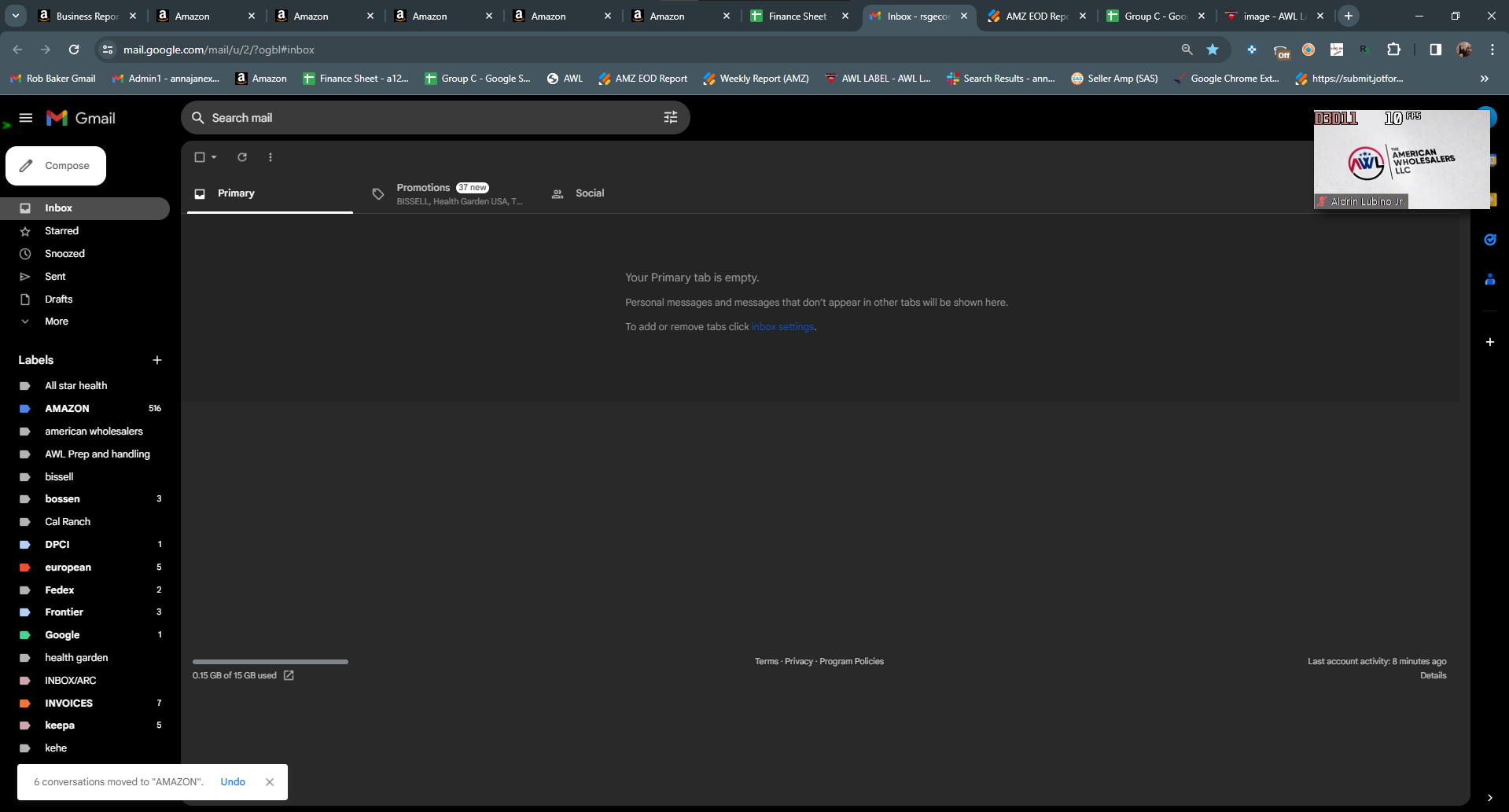The height and width of the screenshot is (812, 1509).
Task: View site information icon in address bar
Action: [x=108, y=50]
